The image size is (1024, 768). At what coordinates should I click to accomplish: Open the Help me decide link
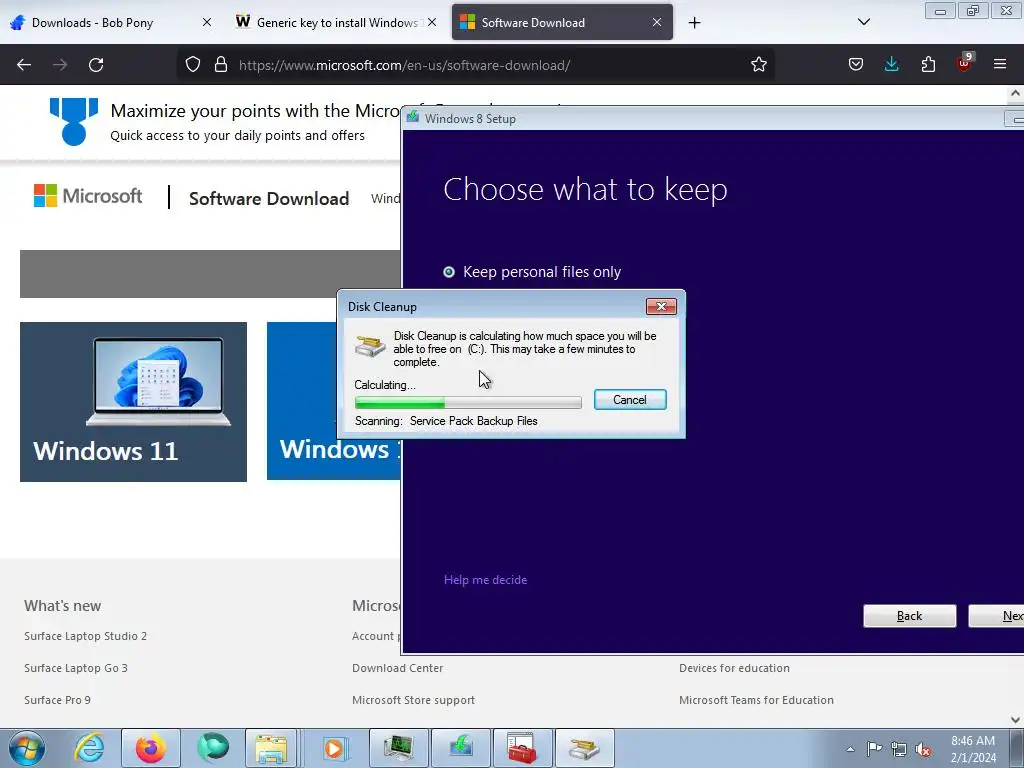pos(485,580)
